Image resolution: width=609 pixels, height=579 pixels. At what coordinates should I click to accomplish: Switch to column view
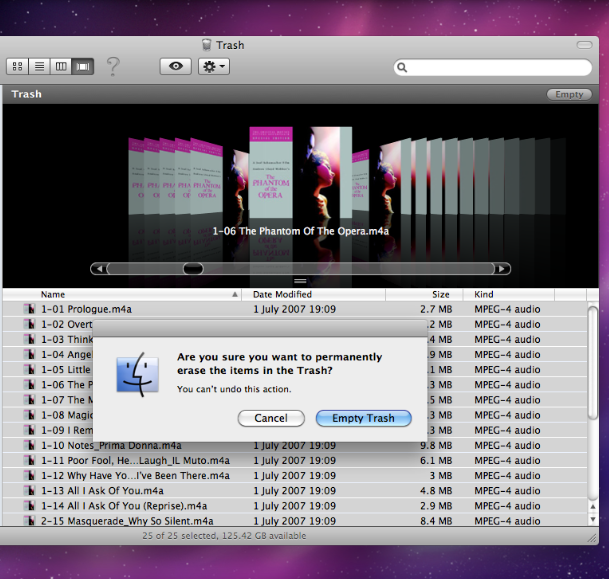tap(61, 66)
